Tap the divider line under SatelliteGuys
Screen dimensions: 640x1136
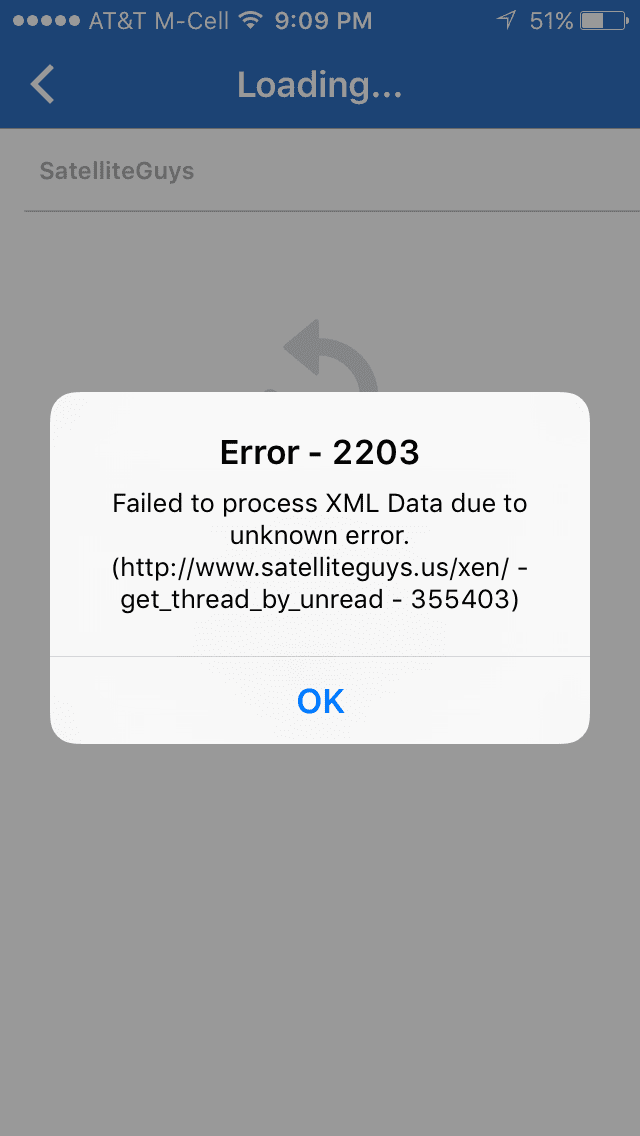(x=332, y=212)
